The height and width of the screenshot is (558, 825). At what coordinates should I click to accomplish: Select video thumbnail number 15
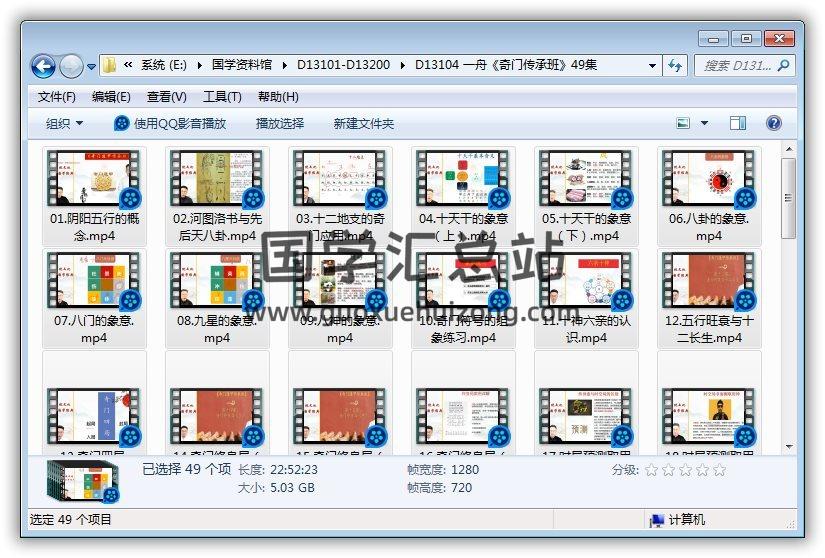pyautogui.click(x=340, y=417)
